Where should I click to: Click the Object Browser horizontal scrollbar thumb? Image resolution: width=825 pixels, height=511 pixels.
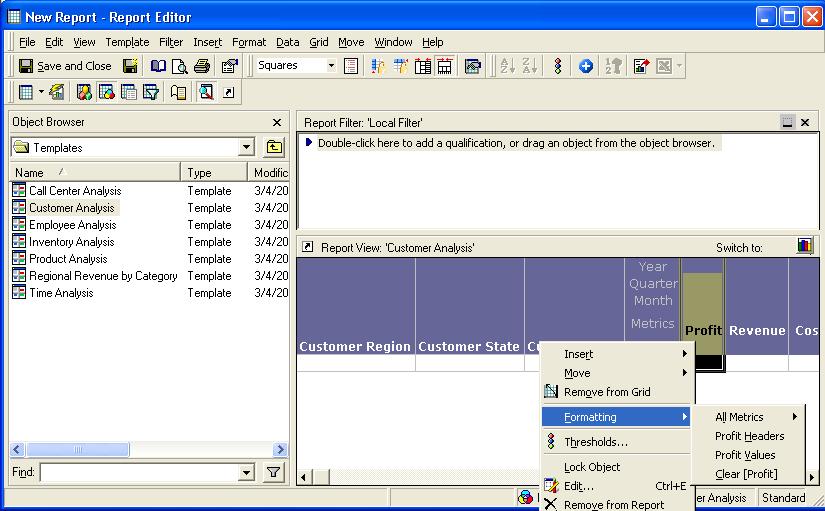pos(77,449)
